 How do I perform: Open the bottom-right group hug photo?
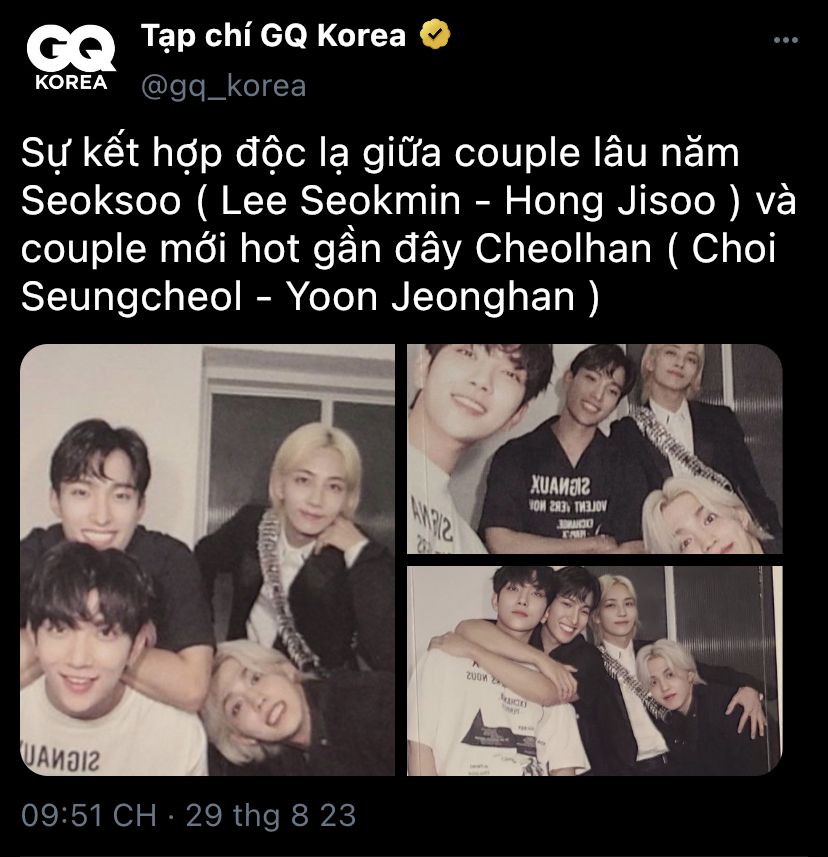(x=595, y=671)
